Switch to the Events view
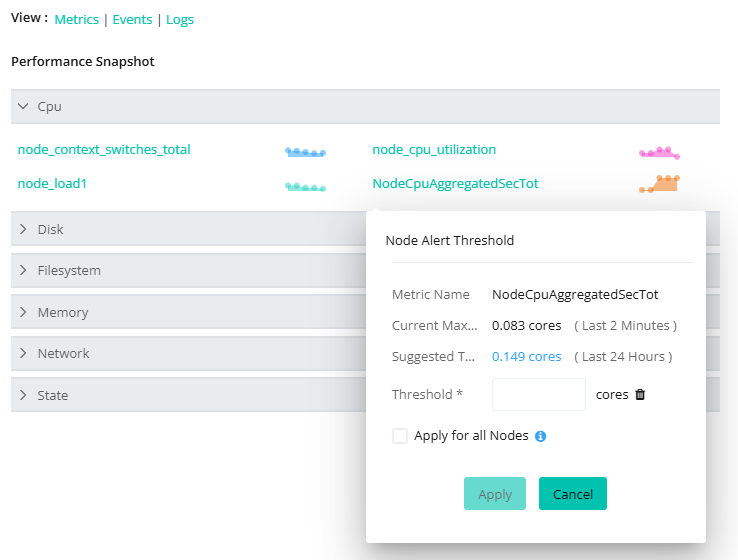 pos(132,20)
